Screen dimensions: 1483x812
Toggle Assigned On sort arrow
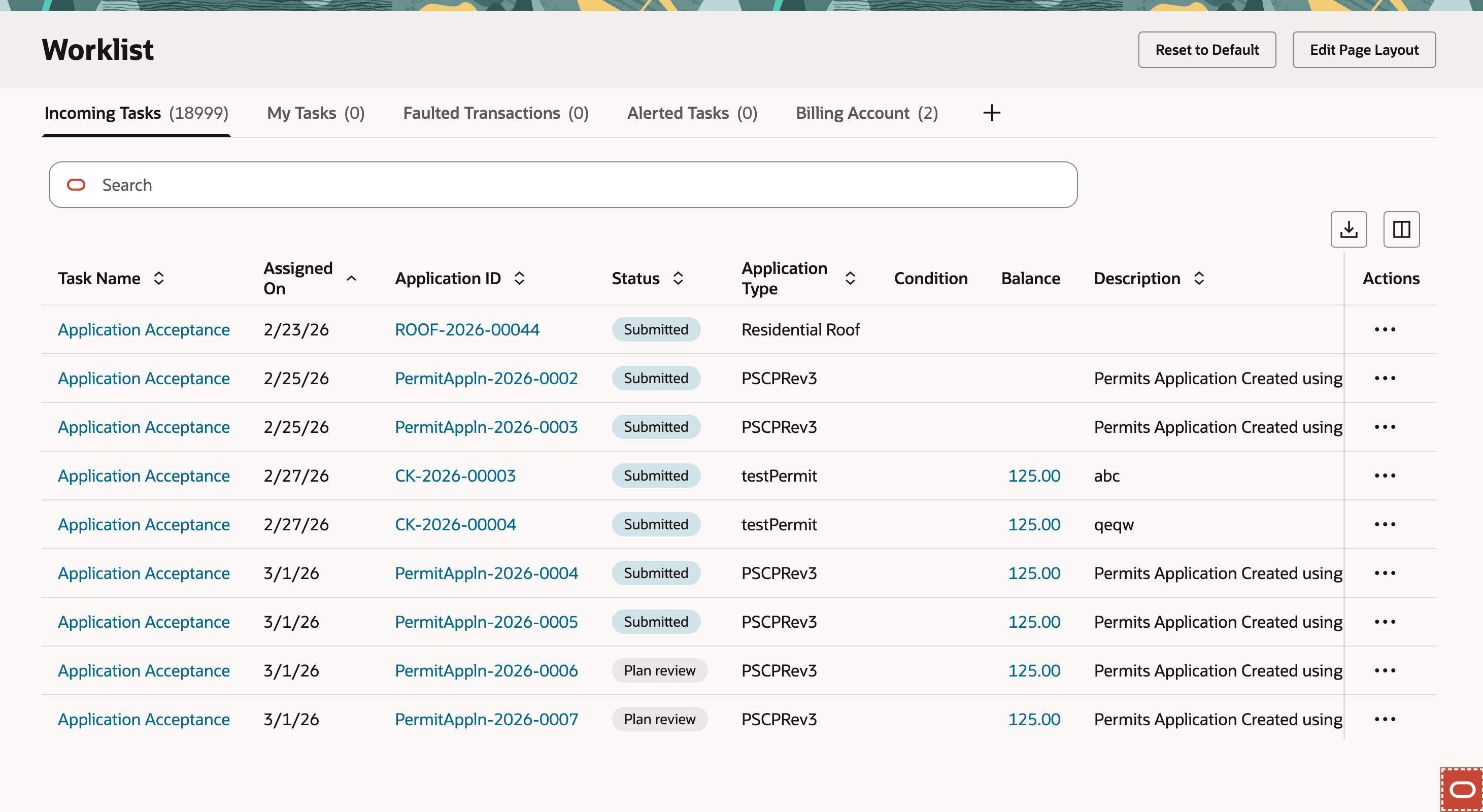pyautogui.click(x=351, y=279)
